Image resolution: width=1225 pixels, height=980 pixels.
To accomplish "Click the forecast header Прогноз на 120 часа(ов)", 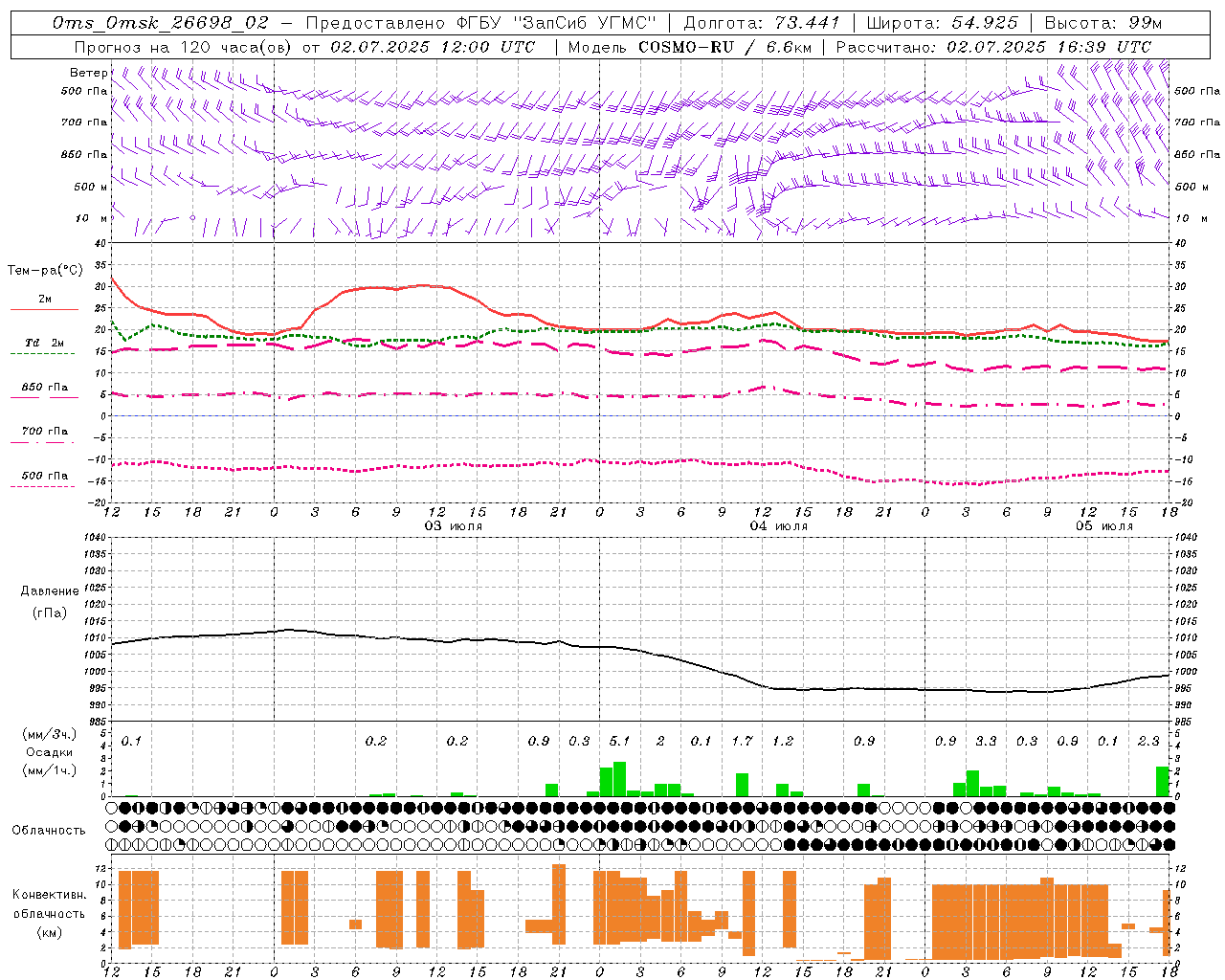I will [185, 46].
